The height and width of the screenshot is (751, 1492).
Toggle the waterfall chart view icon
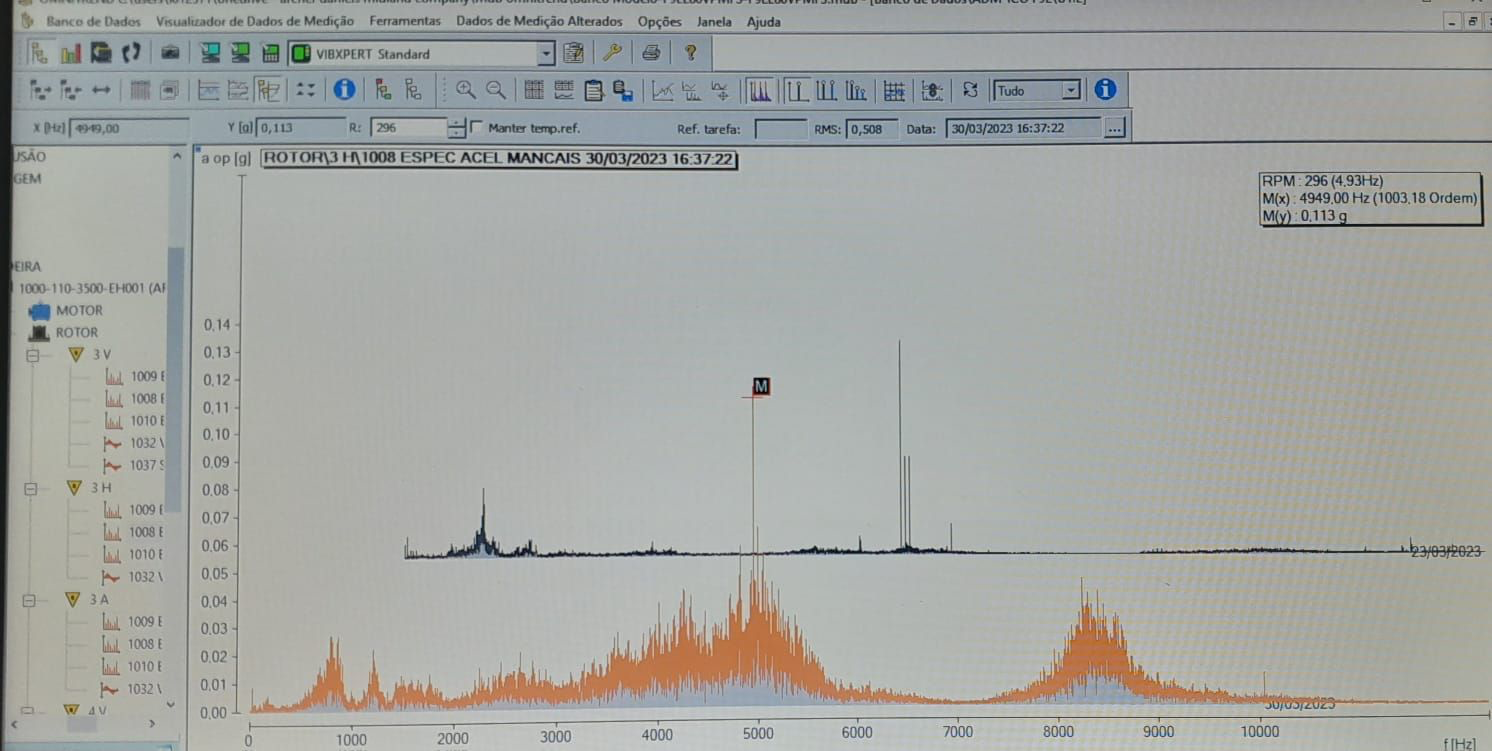[268, 90]
